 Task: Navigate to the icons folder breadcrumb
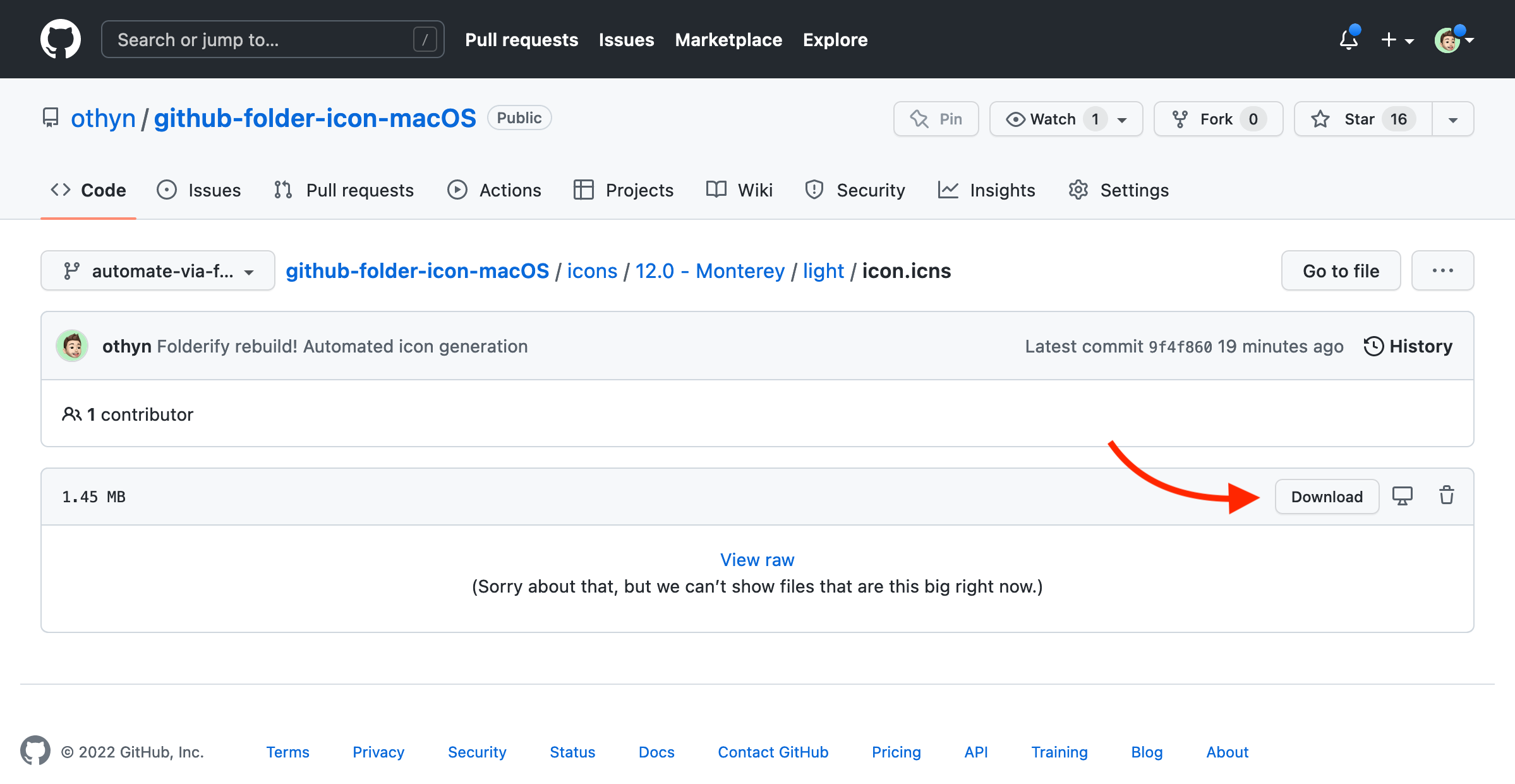592,270
